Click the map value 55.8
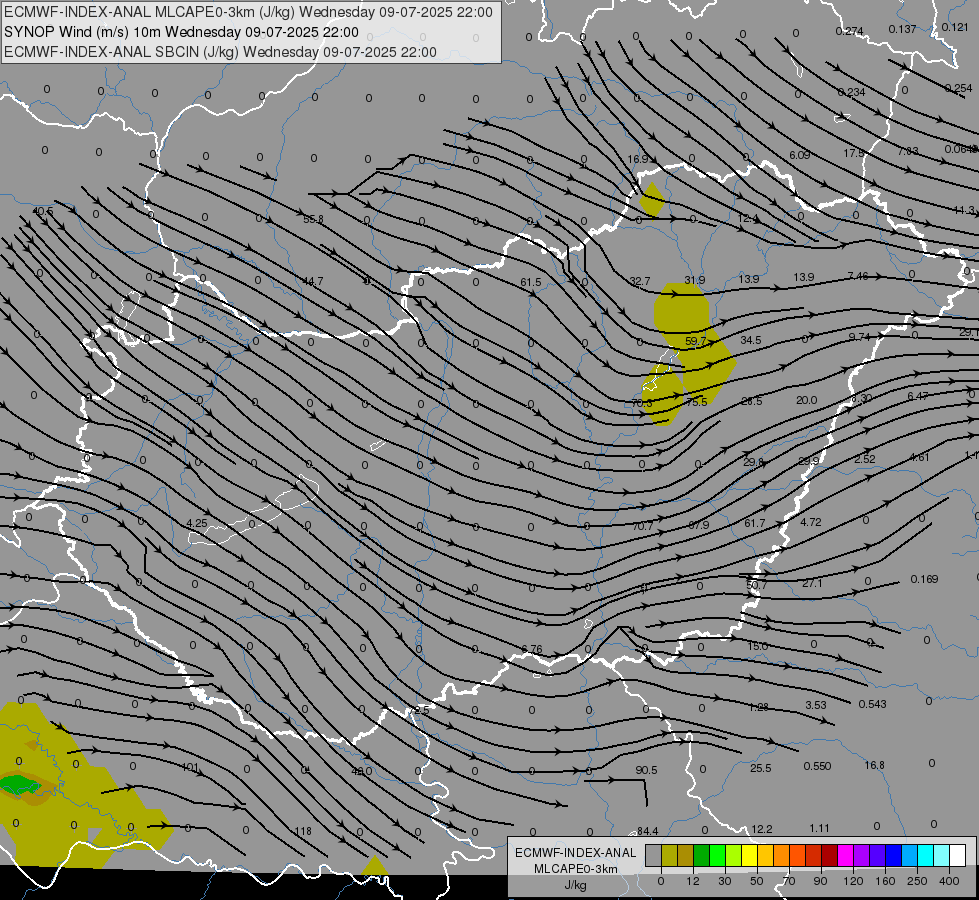The image size is (979, 900). click(313, 219)
